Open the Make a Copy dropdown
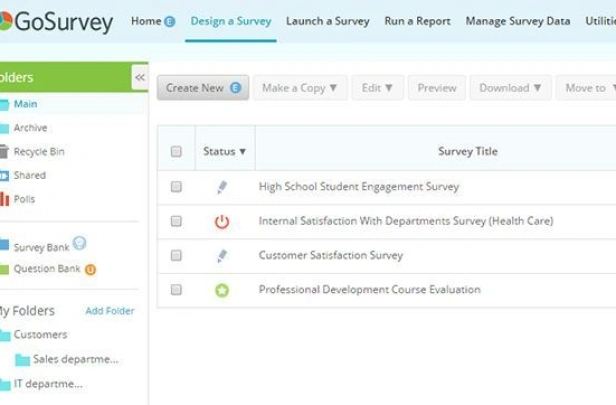The image size is (616, 405). [300, 88]
